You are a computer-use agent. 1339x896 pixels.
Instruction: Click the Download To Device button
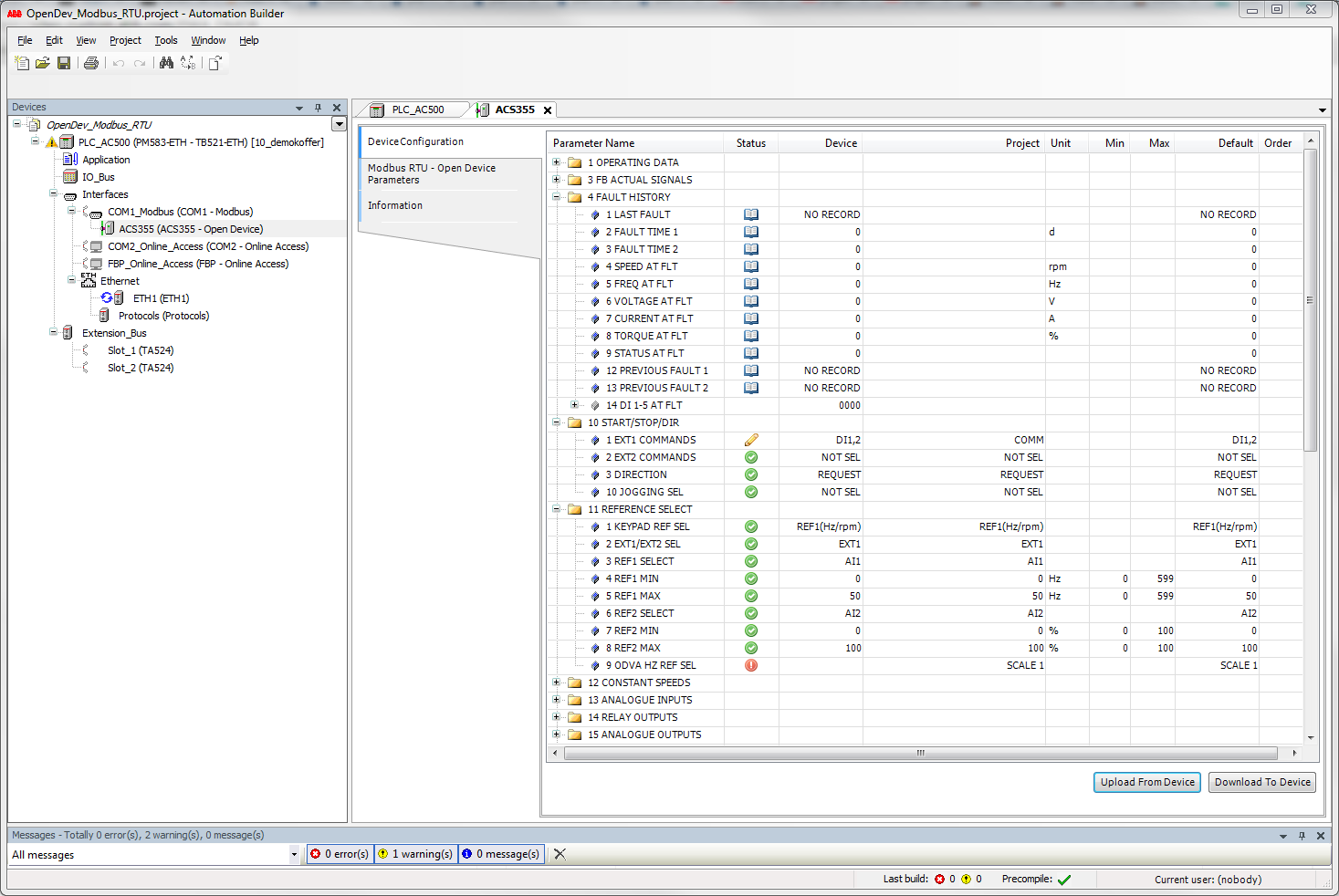(x=1262, y=782)
